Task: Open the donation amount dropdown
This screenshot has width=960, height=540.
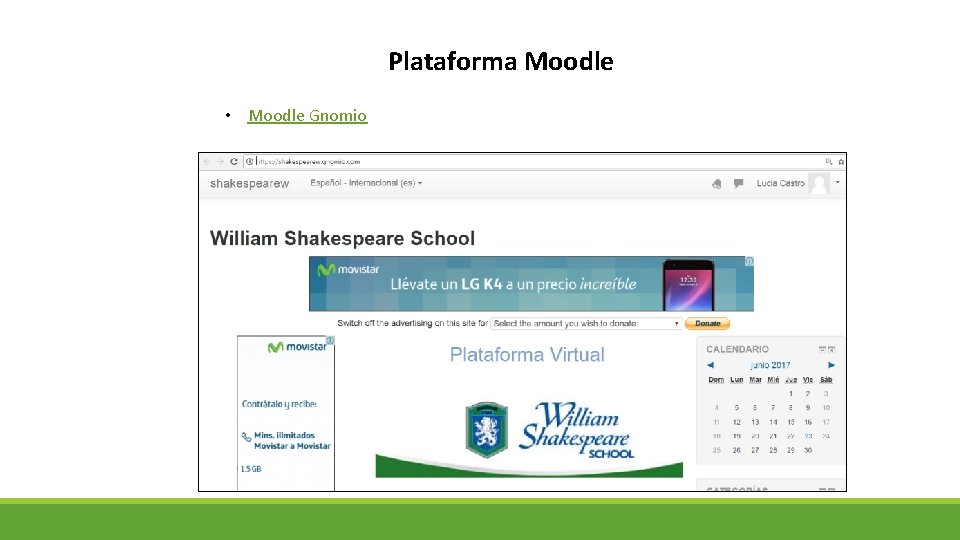Action: [x=586, y=323]
